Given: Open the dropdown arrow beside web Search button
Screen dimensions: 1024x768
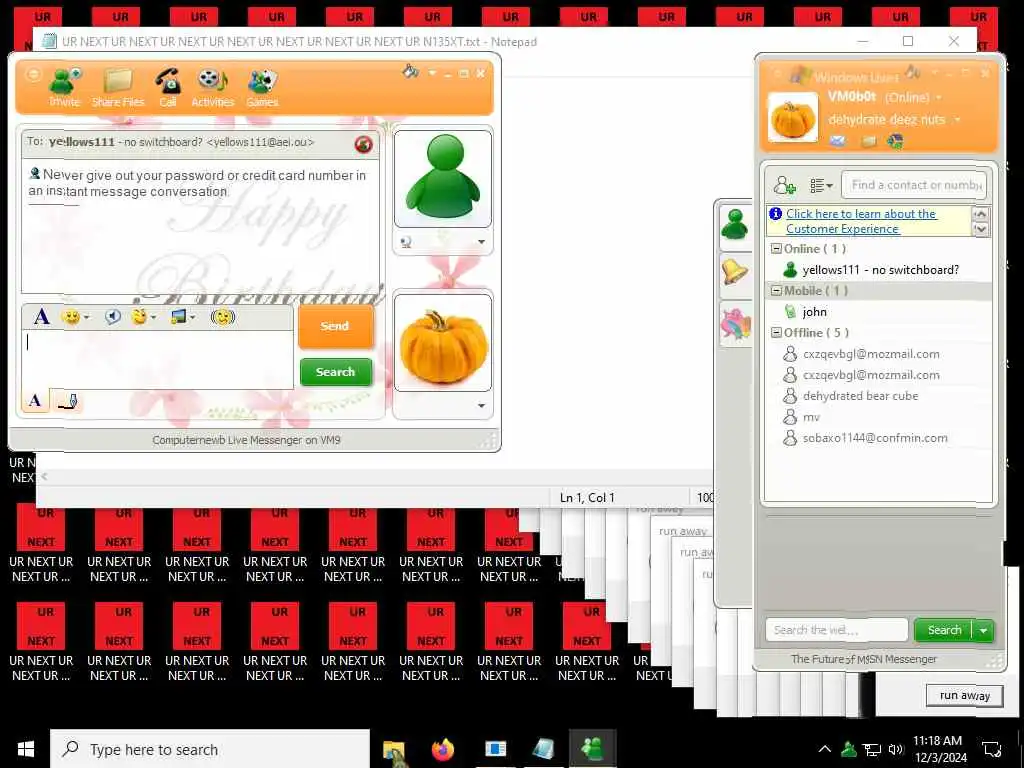Looking at the screenshot, I should (984, 630).
